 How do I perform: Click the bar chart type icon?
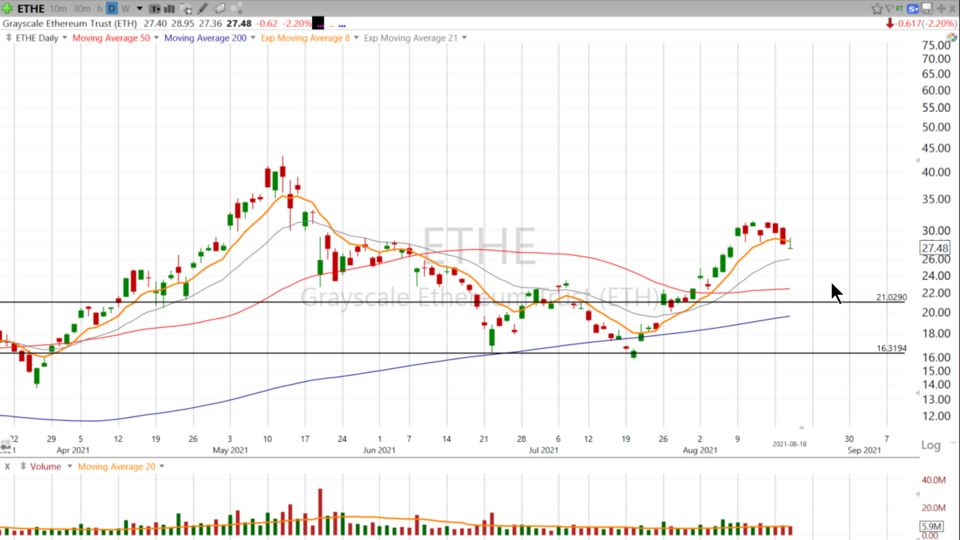pos(169,9)
